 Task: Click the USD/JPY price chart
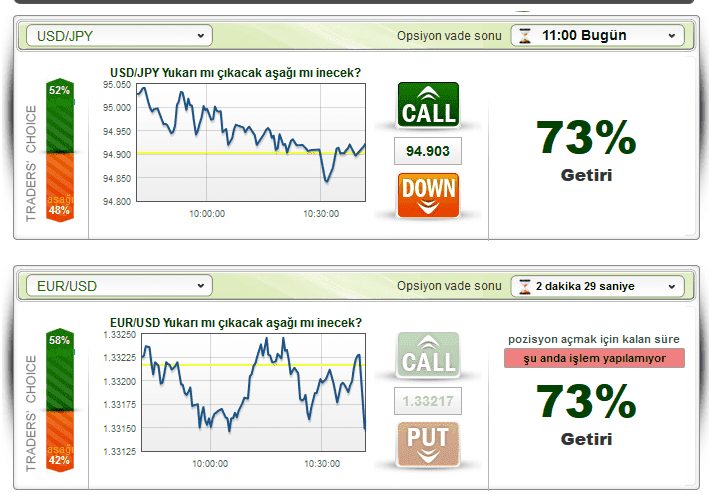251,142
